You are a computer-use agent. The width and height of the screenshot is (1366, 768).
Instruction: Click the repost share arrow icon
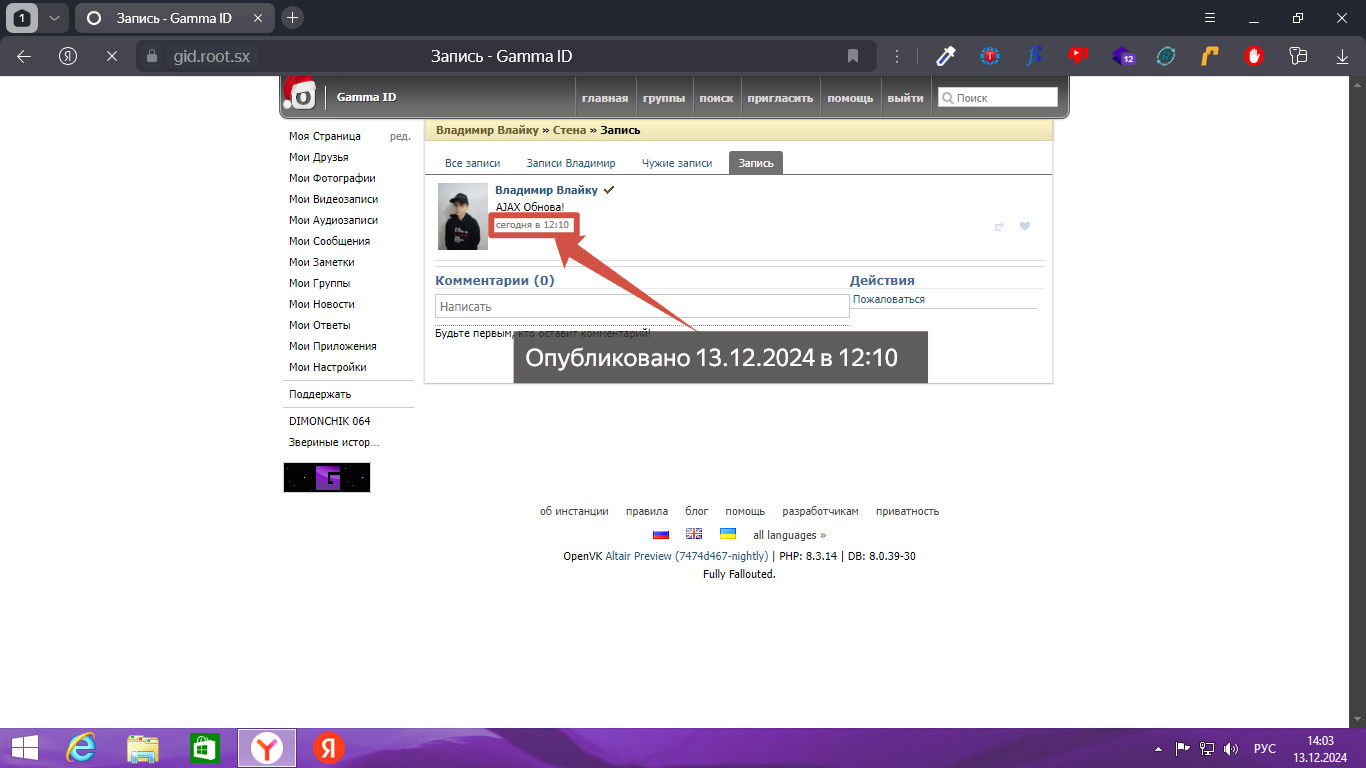coord(998,226)
